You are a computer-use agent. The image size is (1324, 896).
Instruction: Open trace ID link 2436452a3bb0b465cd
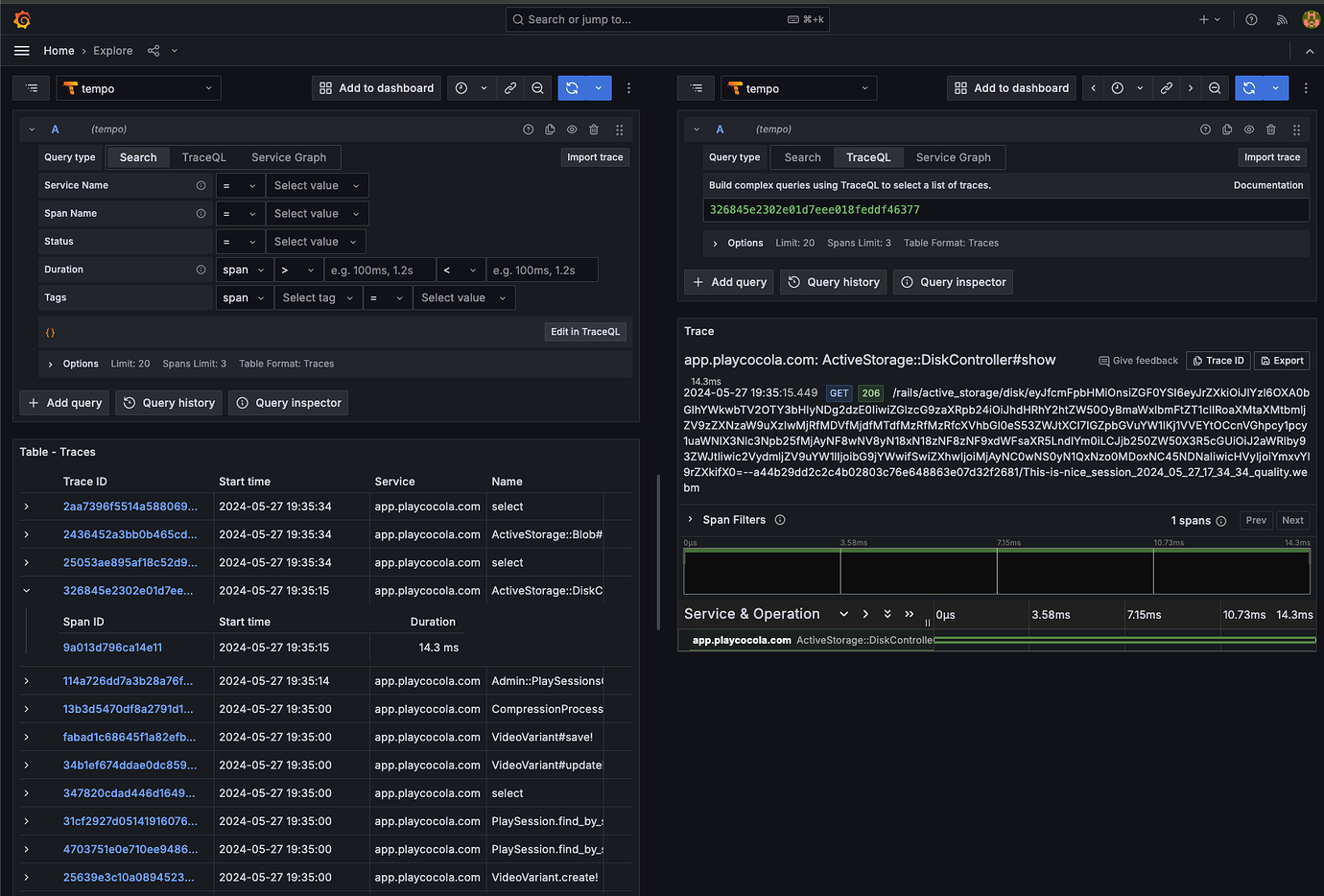130,534
